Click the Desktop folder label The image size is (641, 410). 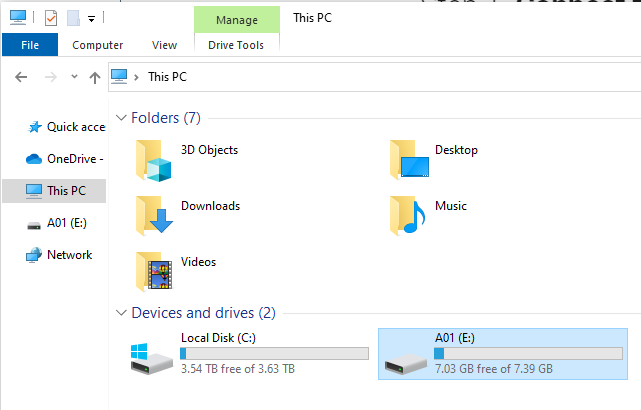456,150
